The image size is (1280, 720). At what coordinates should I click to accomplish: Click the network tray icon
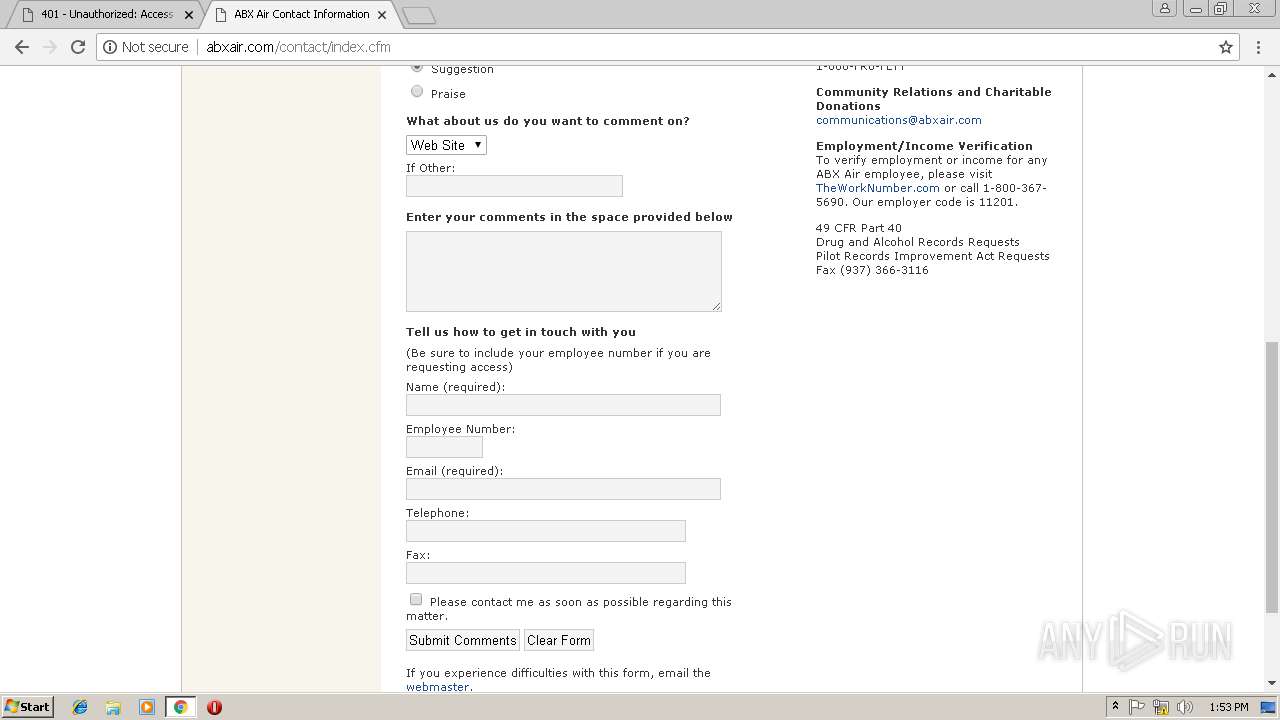[1161, 707]
